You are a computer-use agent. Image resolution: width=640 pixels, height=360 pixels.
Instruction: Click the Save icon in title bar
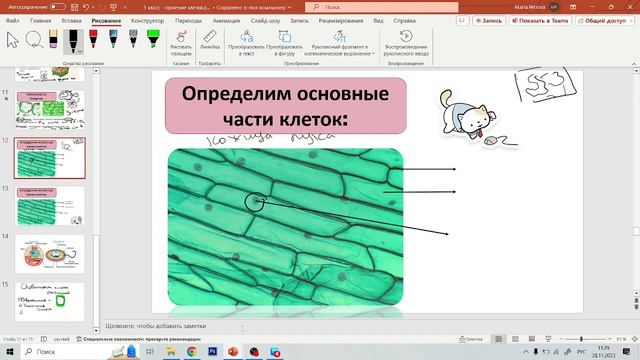pos(74,7)
